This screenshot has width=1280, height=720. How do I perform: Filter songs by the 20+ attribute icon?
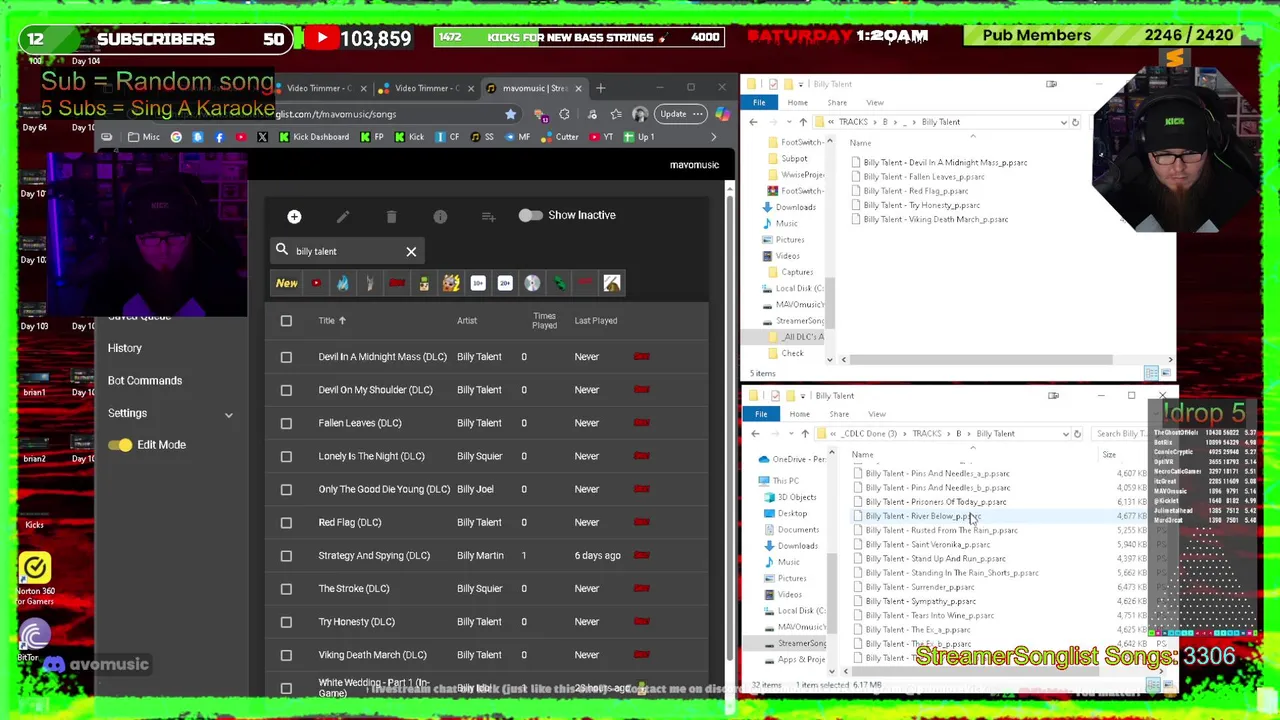click(505, 283)
